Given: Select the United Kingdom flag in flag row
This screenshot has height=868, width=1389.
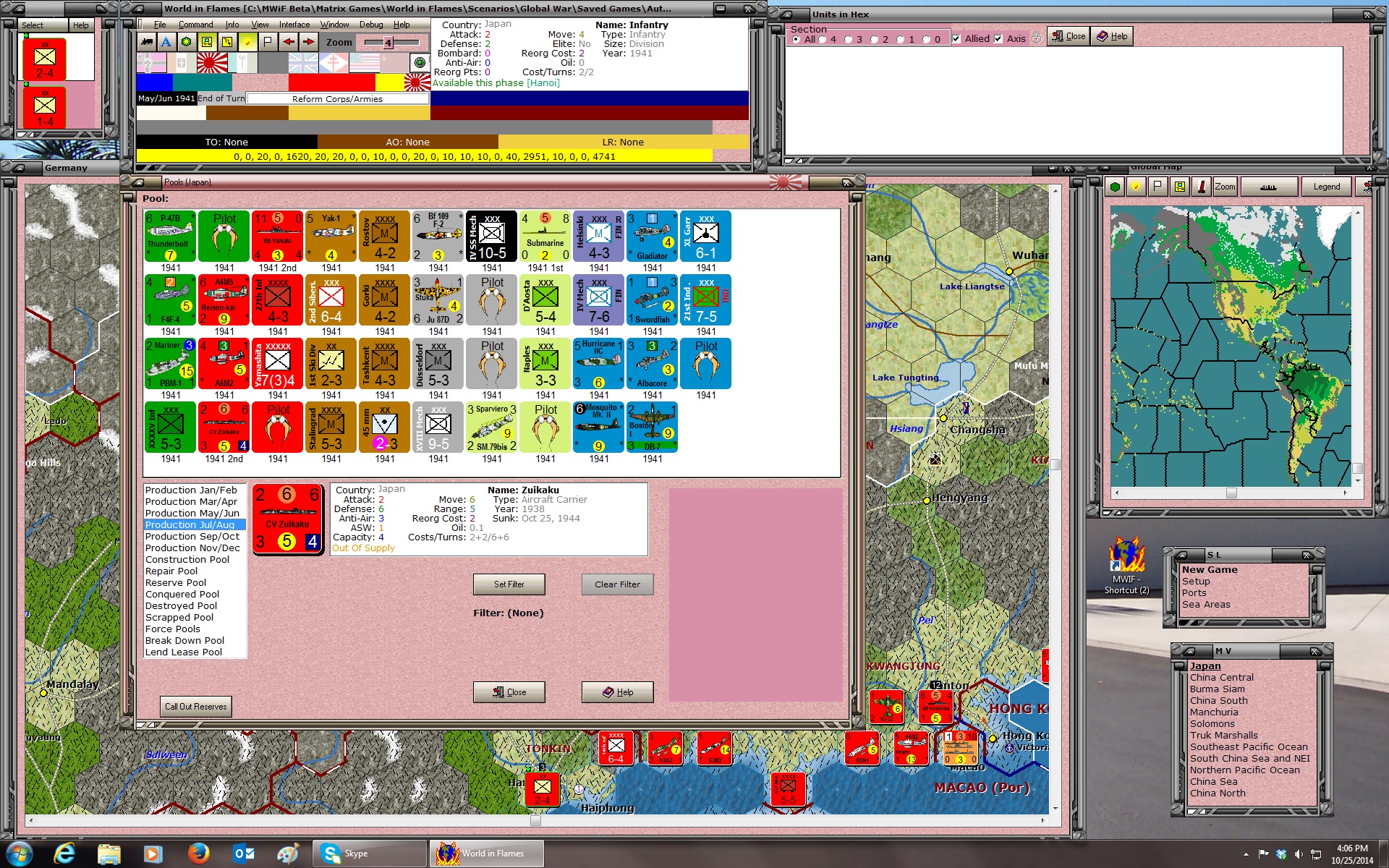Looking at the screenshot, I should click(x=303, y=63).
